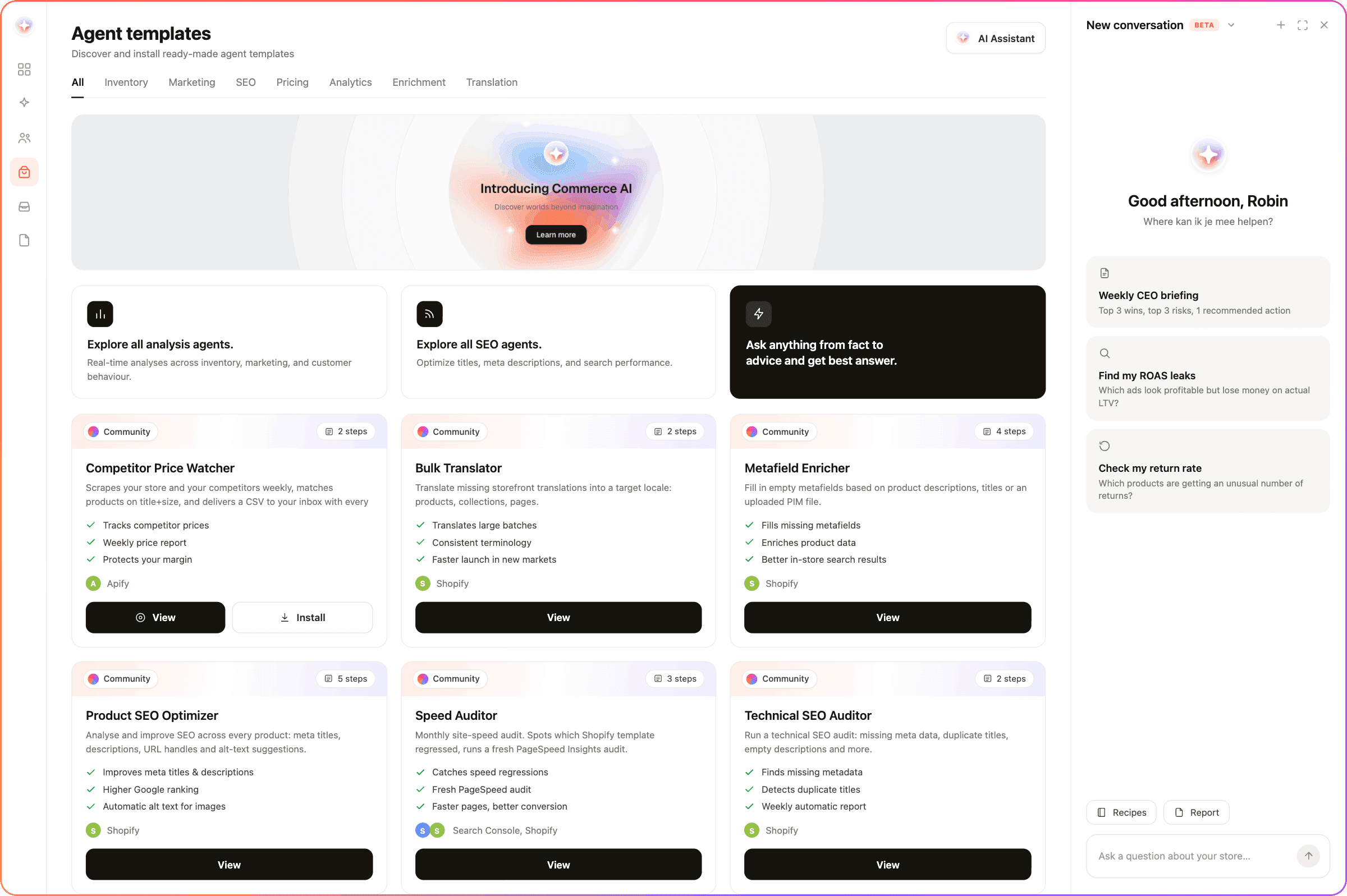Switch to the Marketing tab

coord(191,82)
